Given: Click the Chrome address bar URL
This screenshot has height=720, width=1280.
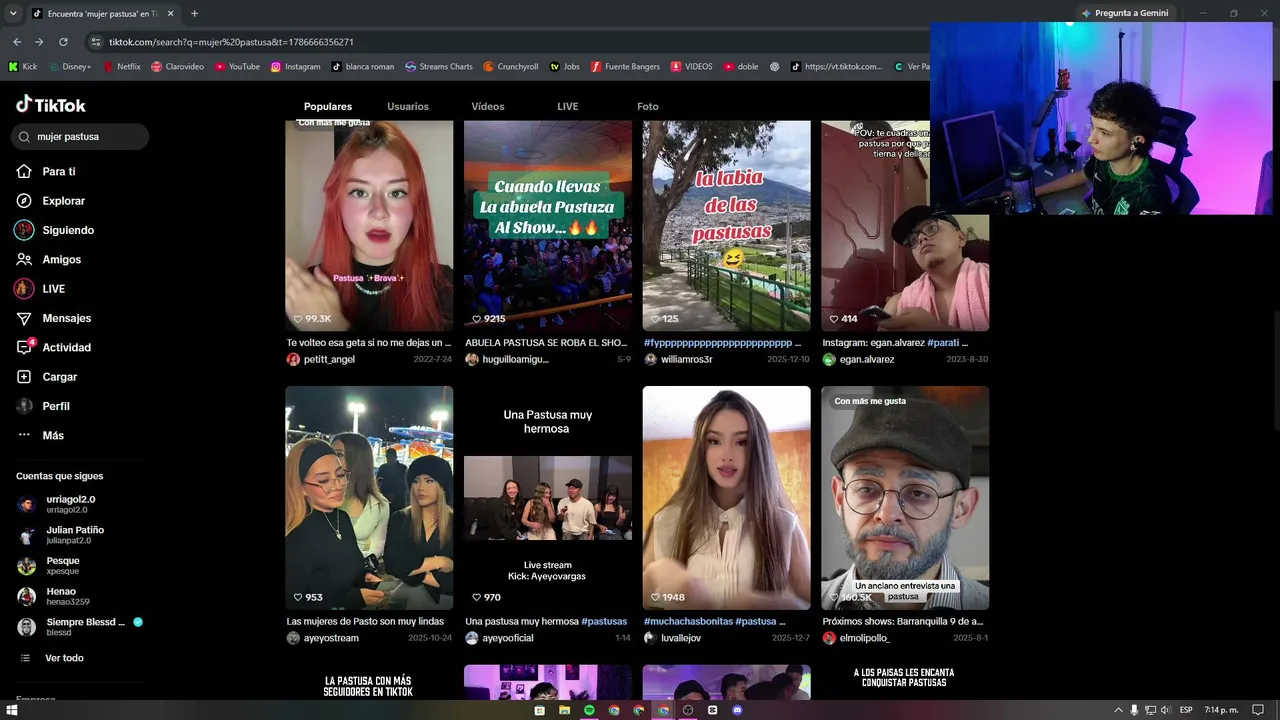Looking at the screenshot, I should click(x=231, y=42).
